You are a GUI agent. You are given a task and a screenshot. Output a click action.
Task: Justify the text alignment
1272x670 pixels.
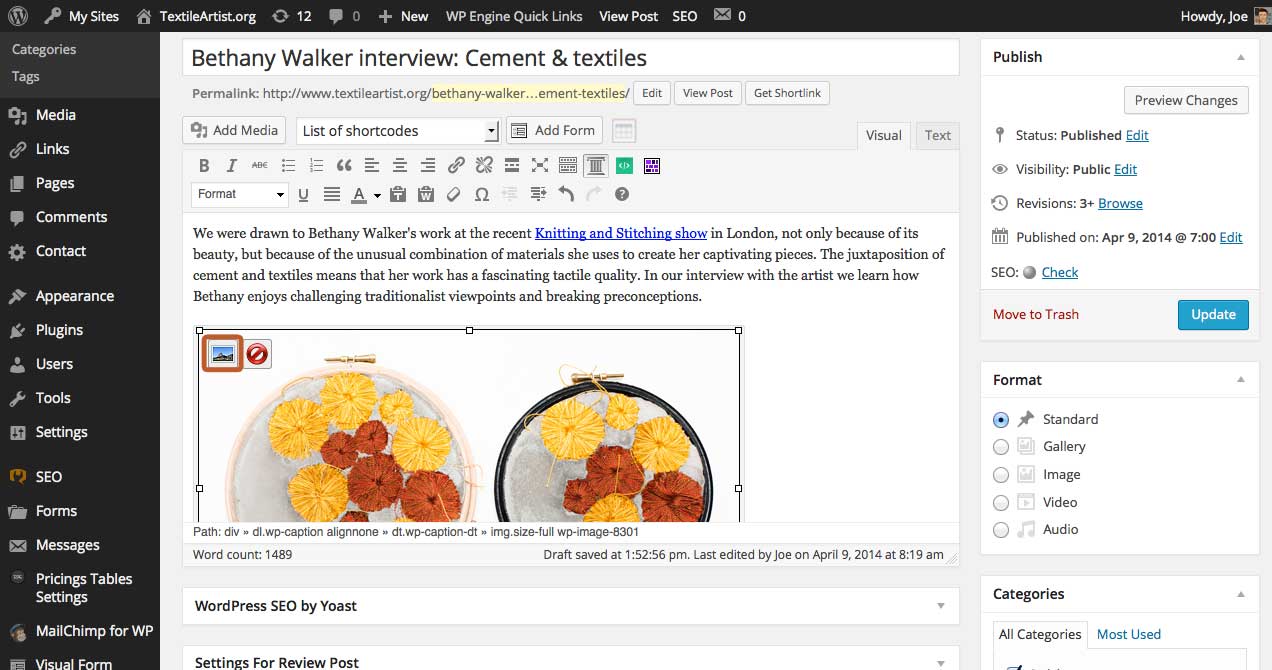click(x=332, y=194)
